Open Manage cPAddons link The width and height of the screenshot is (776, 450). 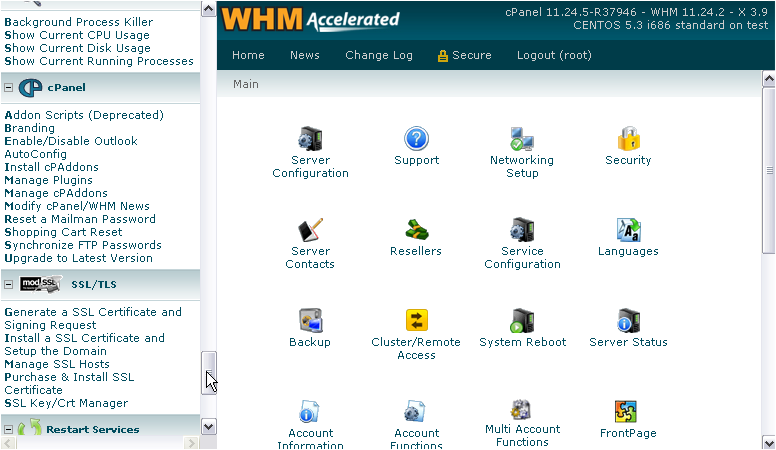(56, 193)
